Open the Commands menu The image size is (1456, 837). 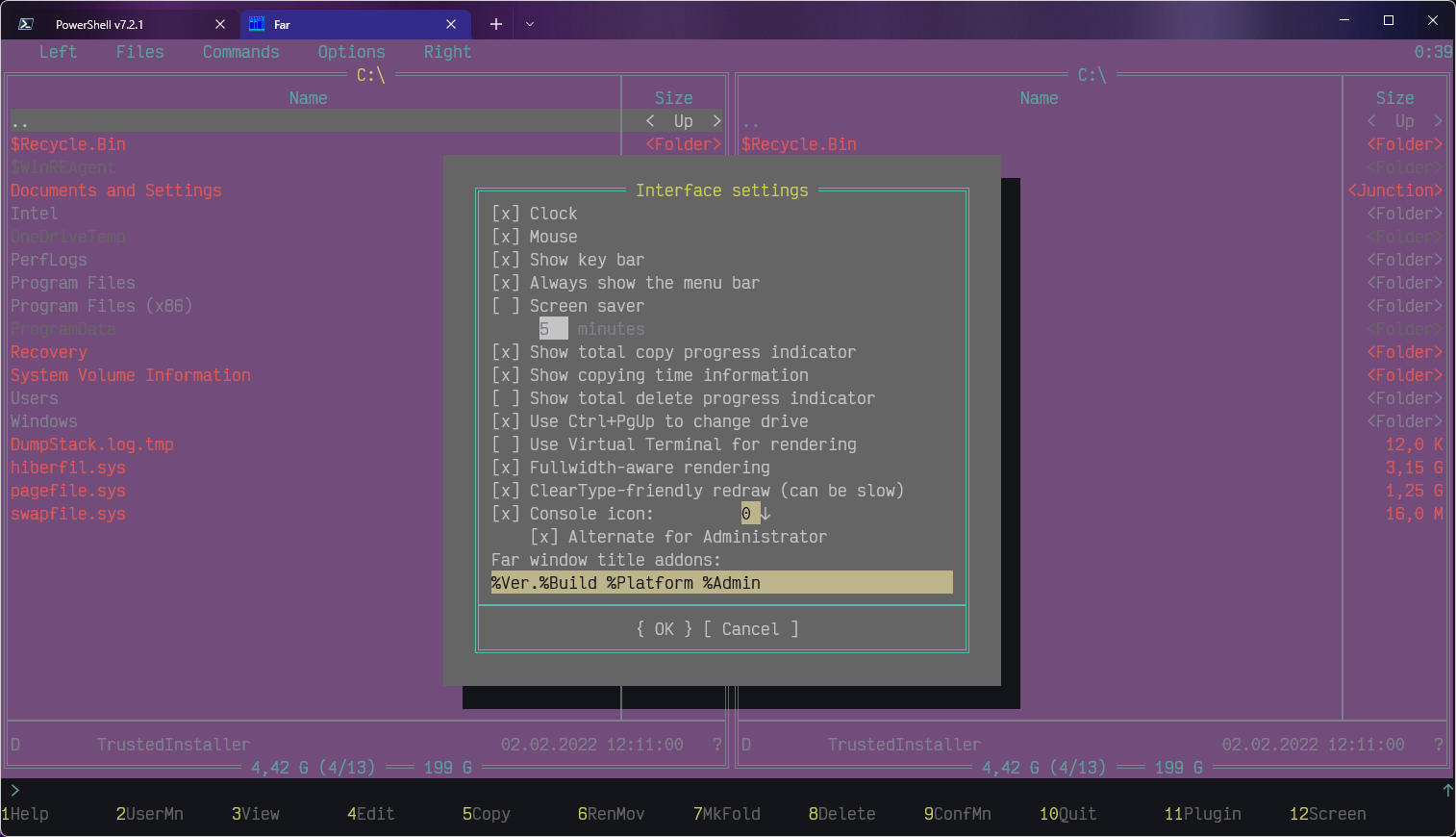click(241, 52)
